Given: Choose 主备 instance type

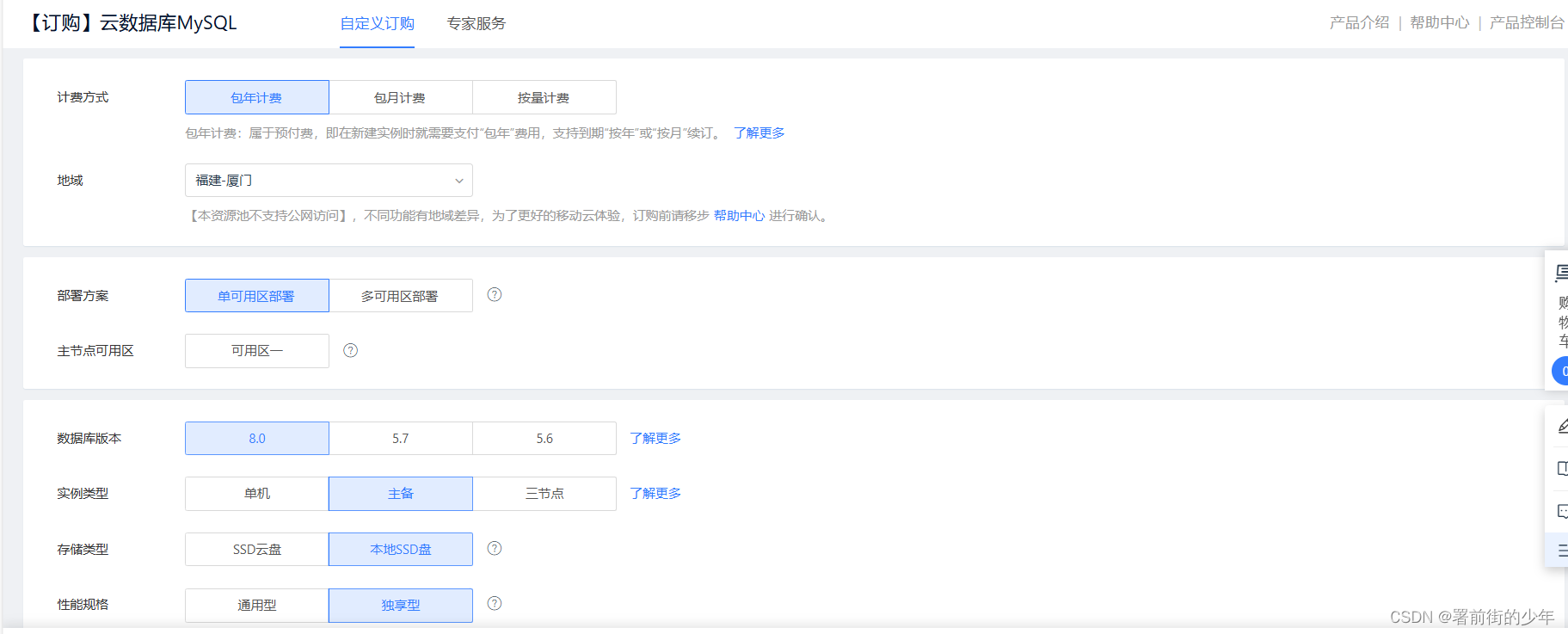Looking at the screenshot, I should pyautogui.click(x=401, y=494).
